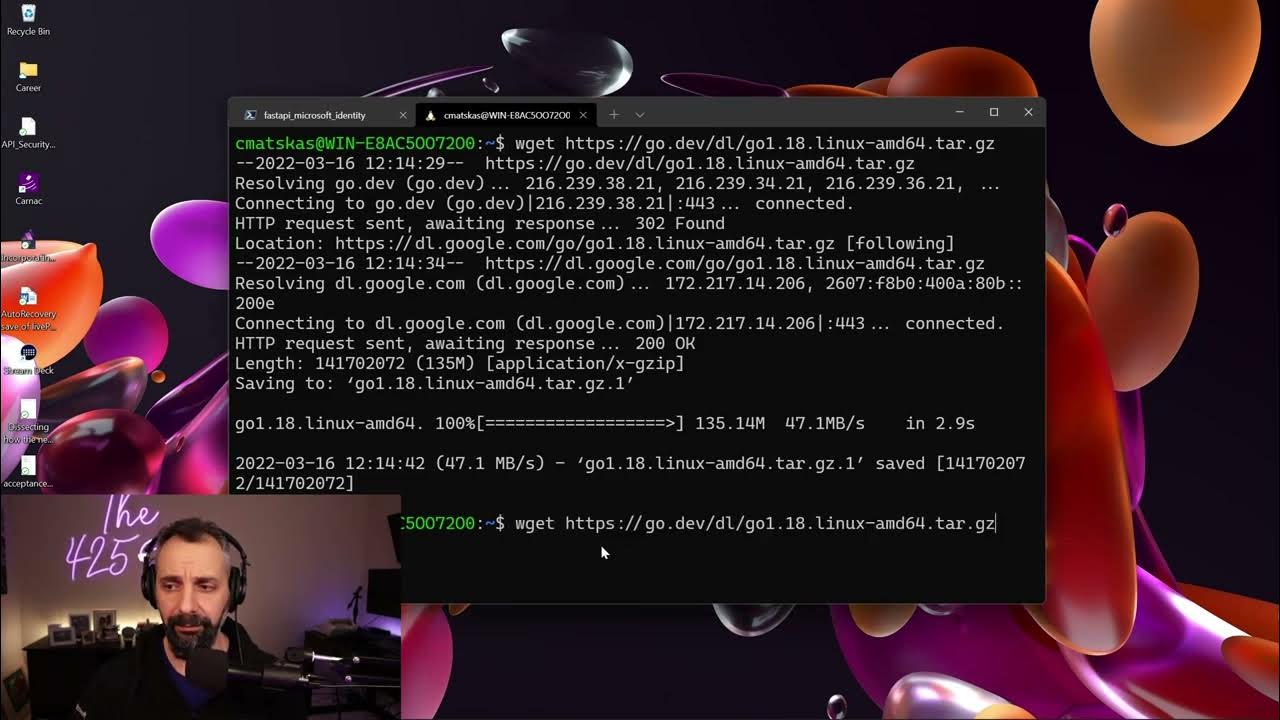
Task: Close the cmatskas@WIN-E8AC5OO72O0 terminal tab
Action: coord(583,115)
